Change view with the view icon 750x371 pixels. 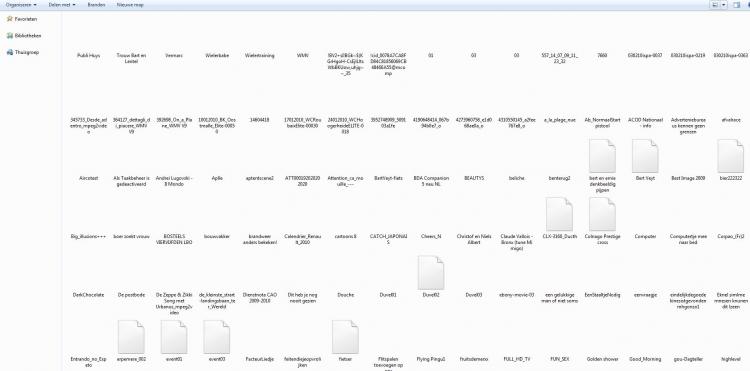[x=715, y=5]
